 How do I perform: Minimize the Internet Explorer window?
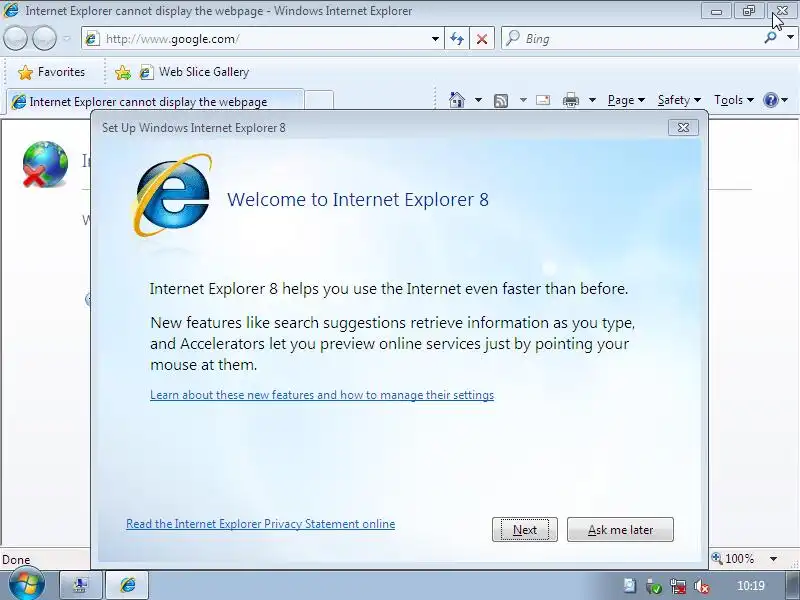point(716,11)
